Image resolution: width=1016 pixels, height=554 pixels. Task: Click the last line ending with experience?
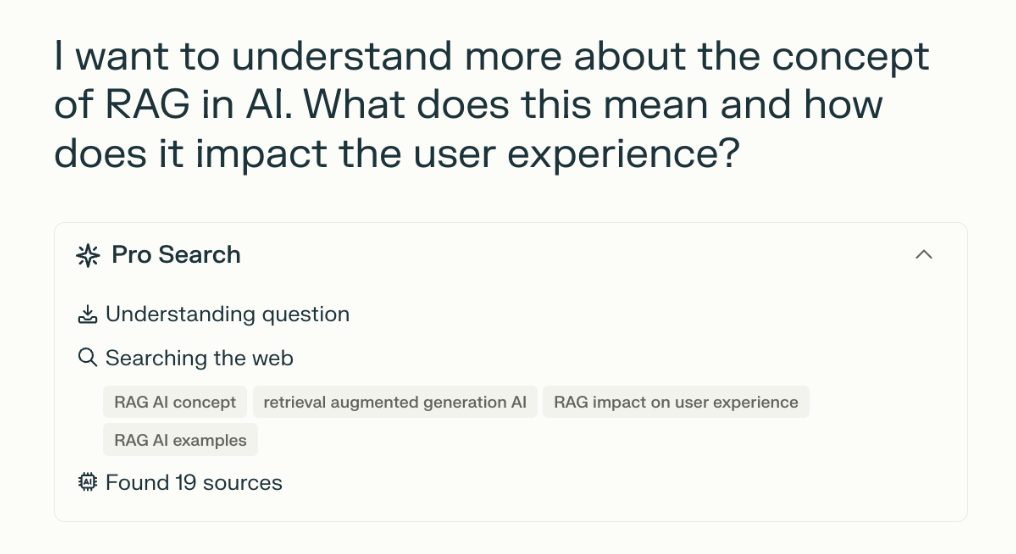coord(396,153)
